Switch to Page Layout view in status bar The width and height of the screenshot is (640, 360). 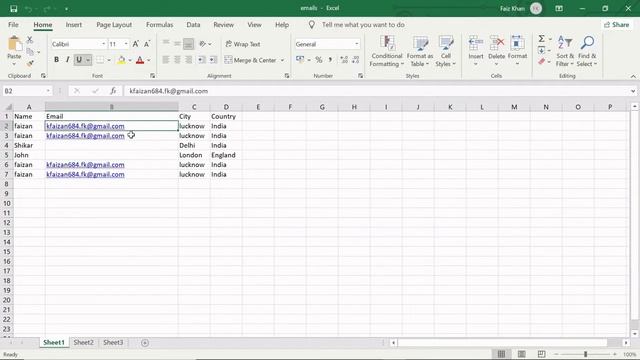(x=522, y=354)
